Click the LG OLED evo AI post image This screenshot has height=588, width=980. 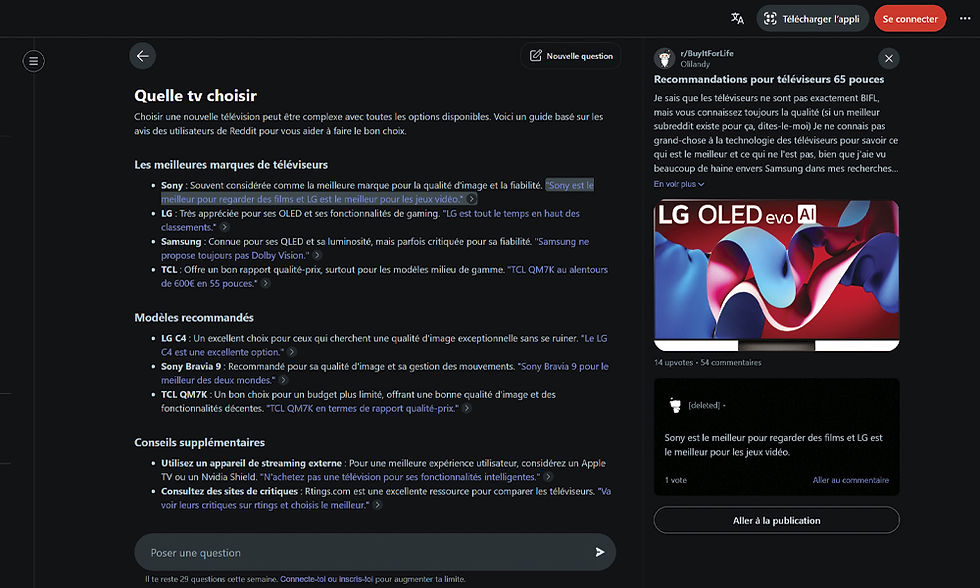[x=776, y=274]
